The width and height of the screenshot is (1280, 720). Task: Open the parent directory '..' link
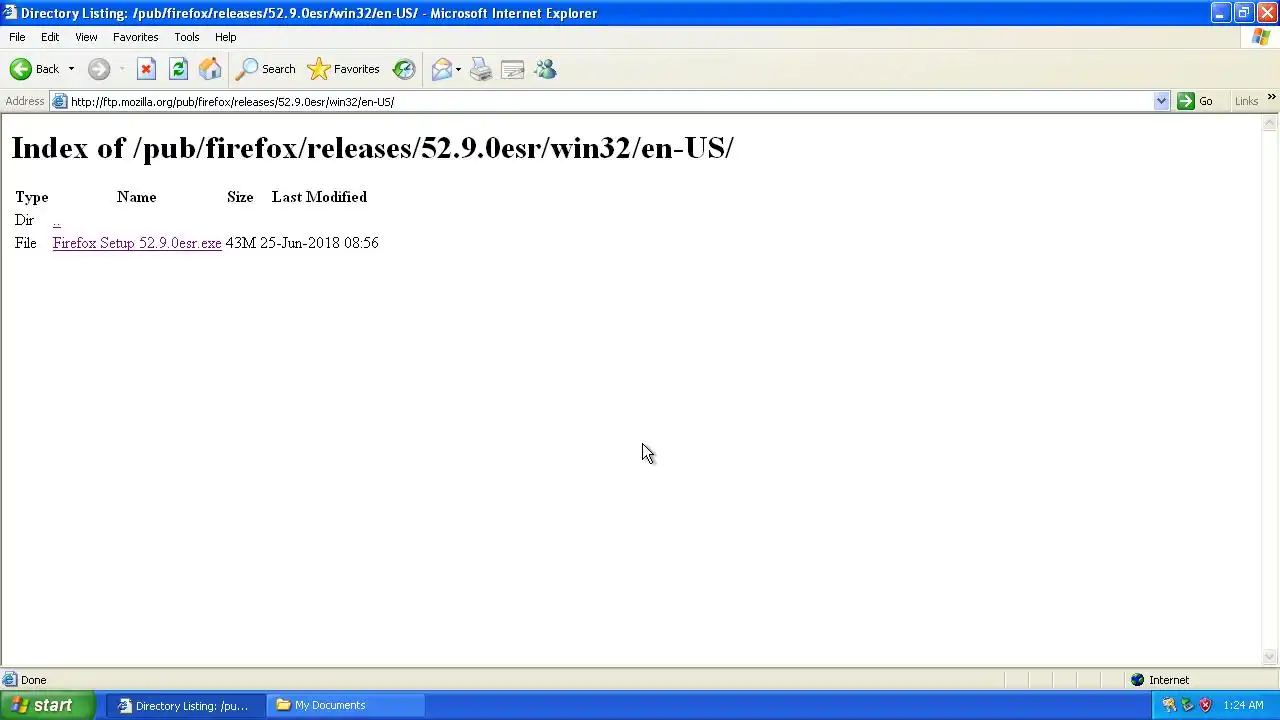pyautogui.click(x=56, y=220)
